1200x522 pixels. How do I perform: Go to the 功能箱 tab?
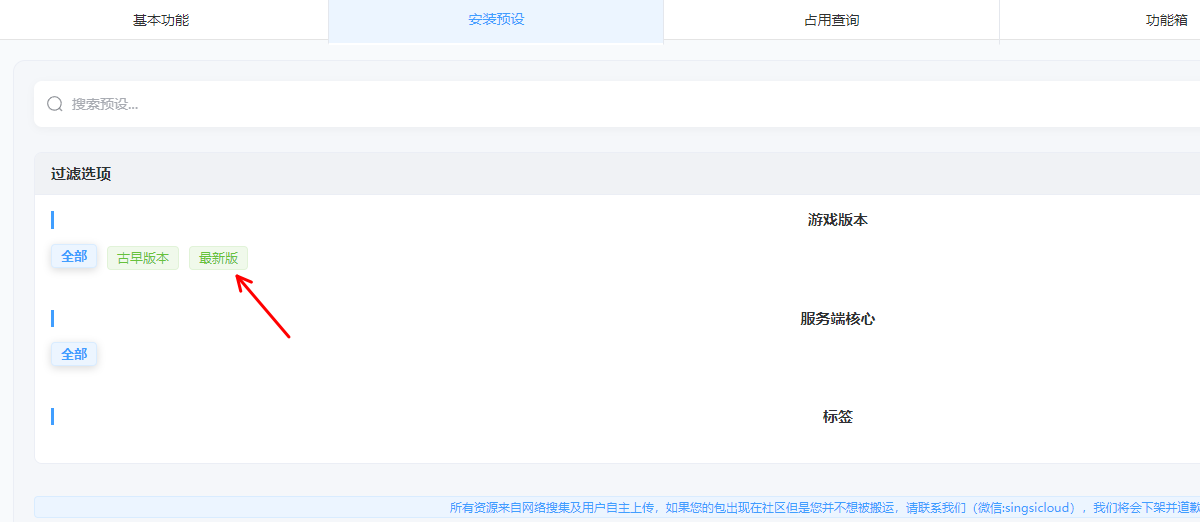(x=1166, y=20)
